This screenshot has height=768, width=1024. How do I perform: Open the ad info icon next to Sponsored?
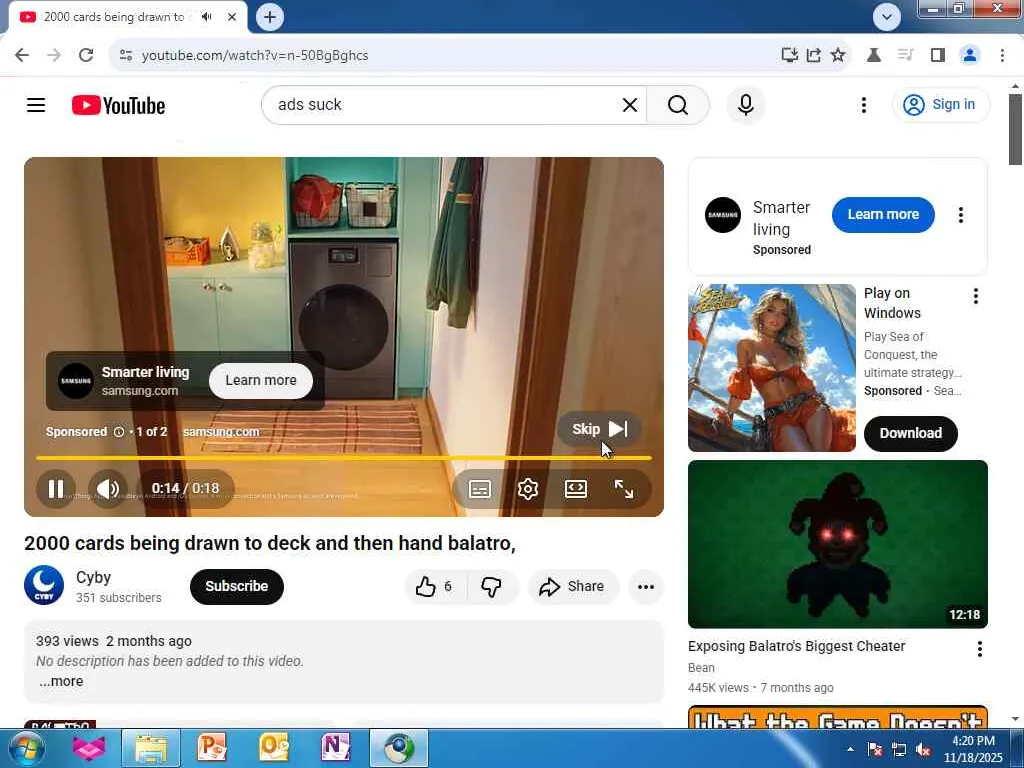pyautogui.click(x=119, y=432)
